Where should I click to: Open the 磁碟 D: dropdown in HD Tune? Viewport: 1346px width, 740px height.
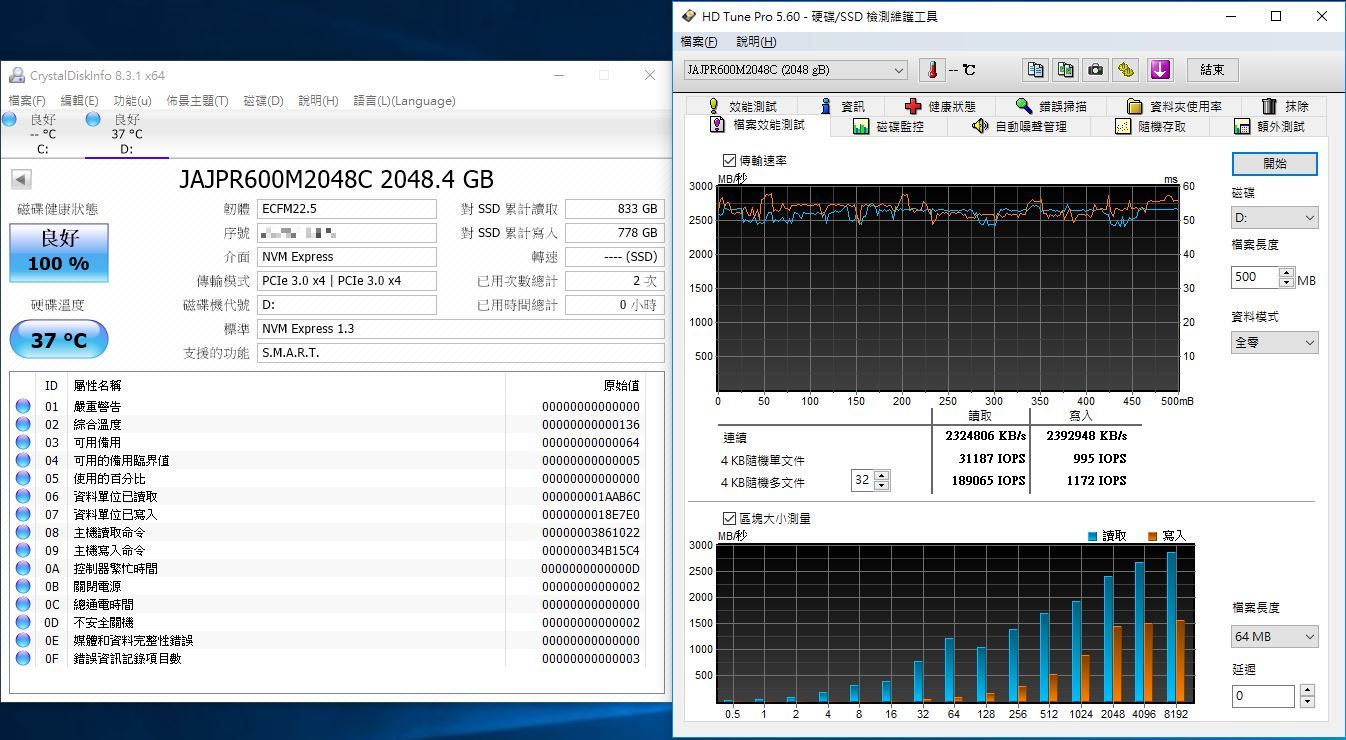(x=1275, y=218)
